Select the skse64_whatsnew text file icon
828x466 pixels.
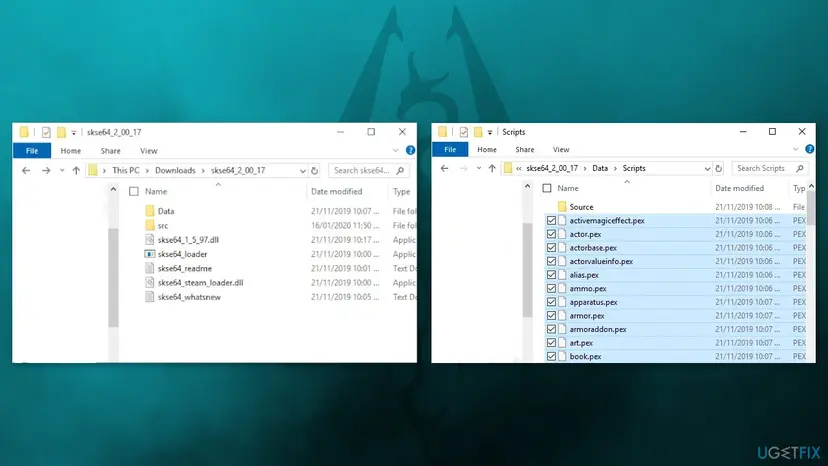150,297
